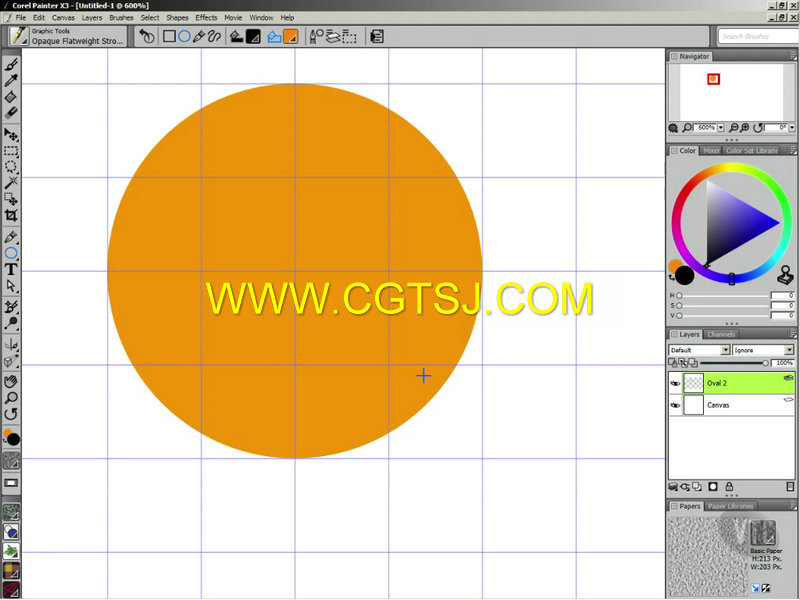Click the Reset Tool icon in property bar
Image resolution: width=800 pixels, height=600 pixels.
point(147,37)
